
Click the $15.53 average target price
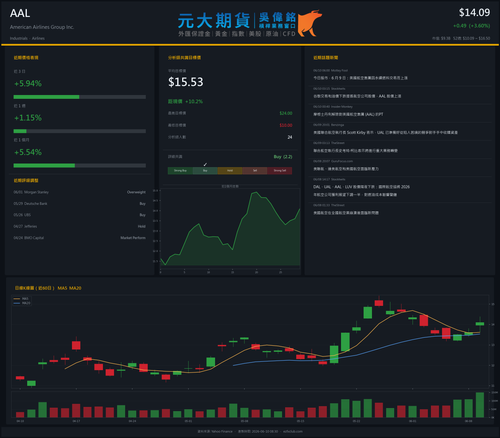[186, 82]
